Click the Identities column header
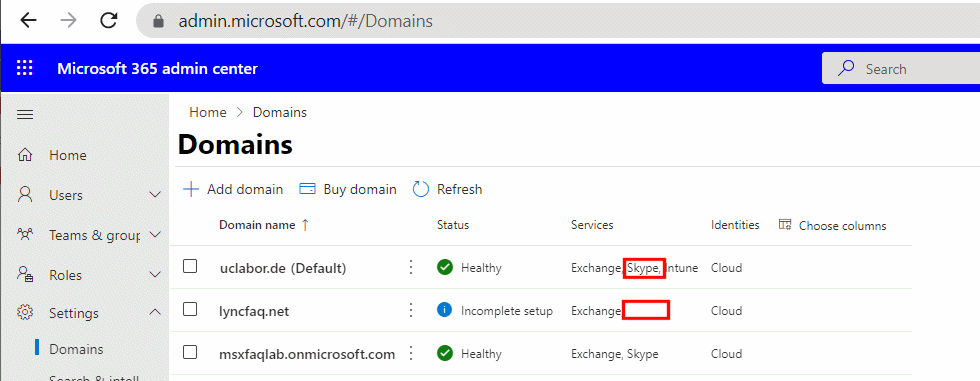 [x=735, y=225]
